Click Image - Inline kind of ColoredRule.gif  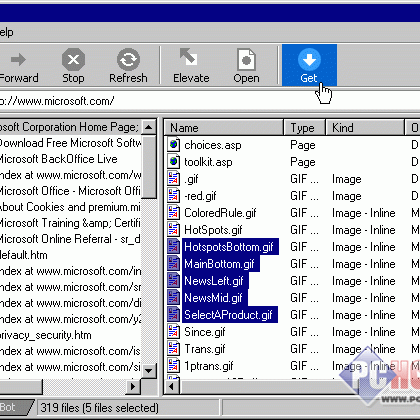(364, 213)
